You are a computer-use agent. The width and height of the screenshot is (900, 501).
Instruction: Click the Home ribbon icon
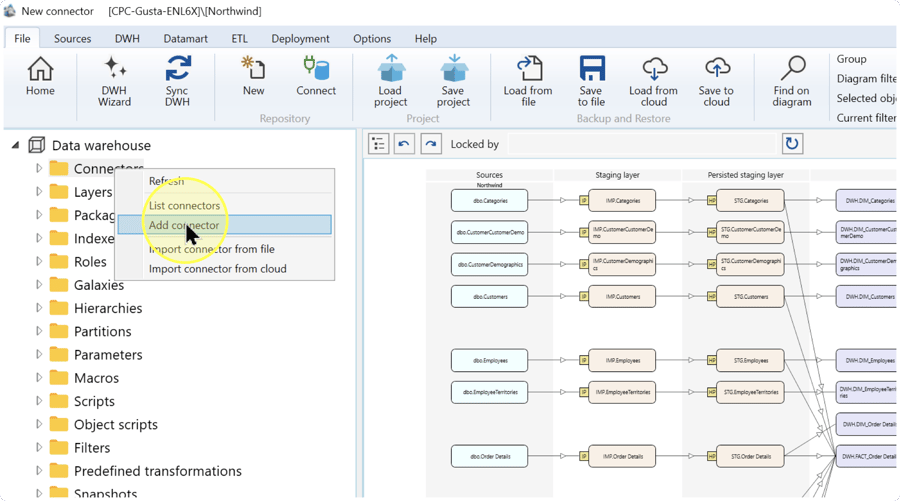click(40, 69)
